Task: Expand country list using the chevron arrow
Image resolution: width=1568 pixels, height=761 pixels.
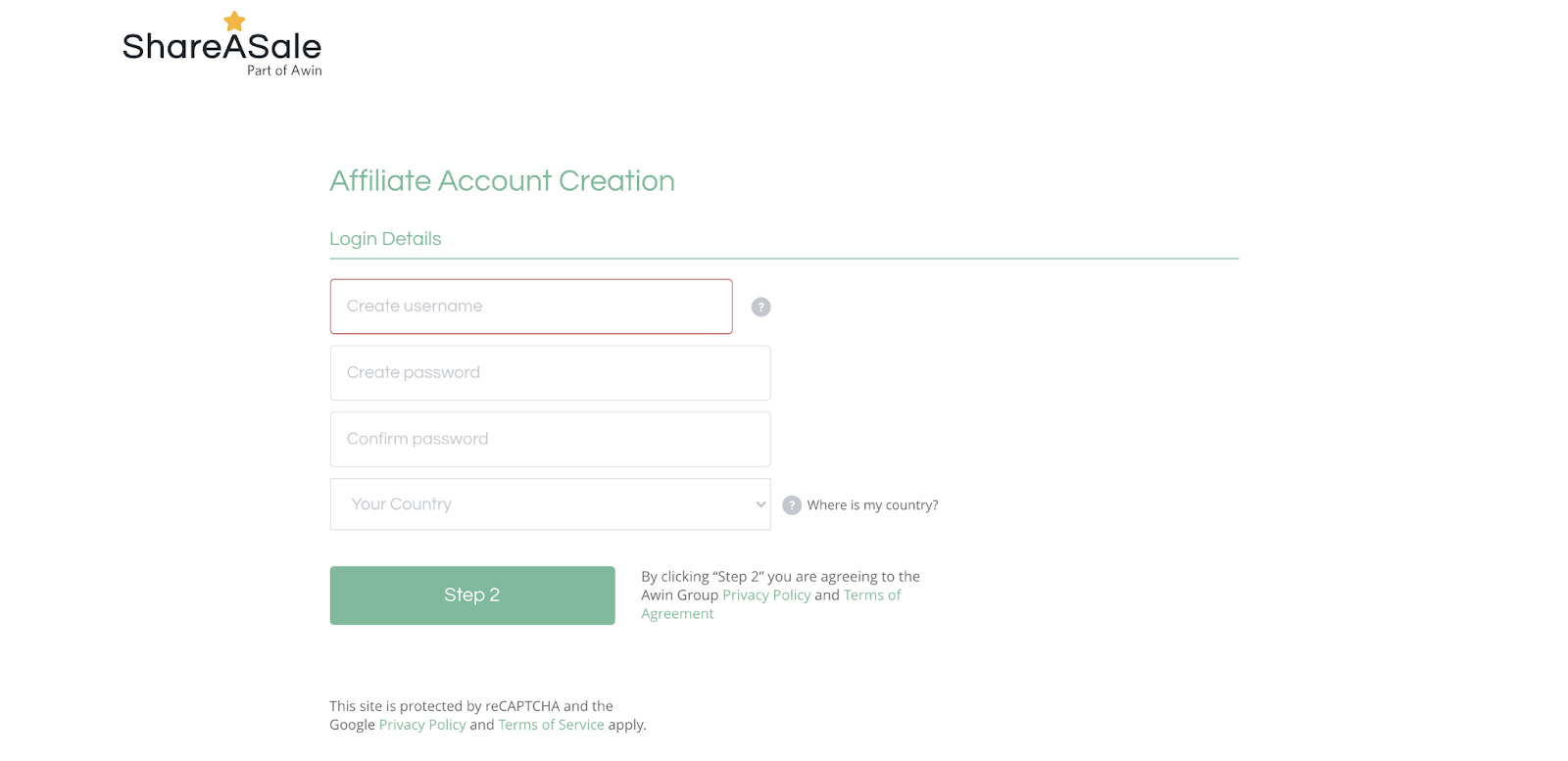Action: (760, 504)
